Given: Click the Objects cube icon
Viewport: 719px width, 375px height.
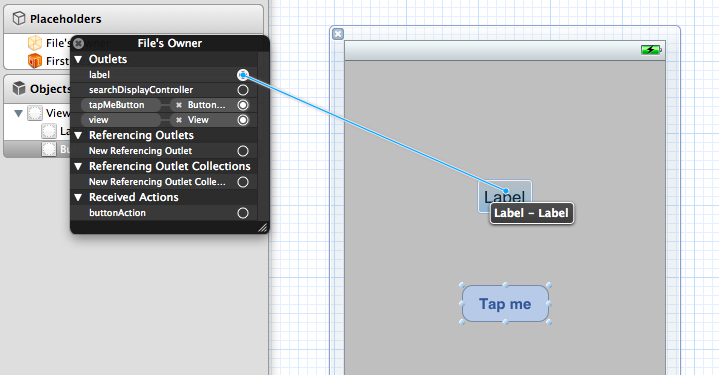Looking at the screenshot, I should pos(19,88).
